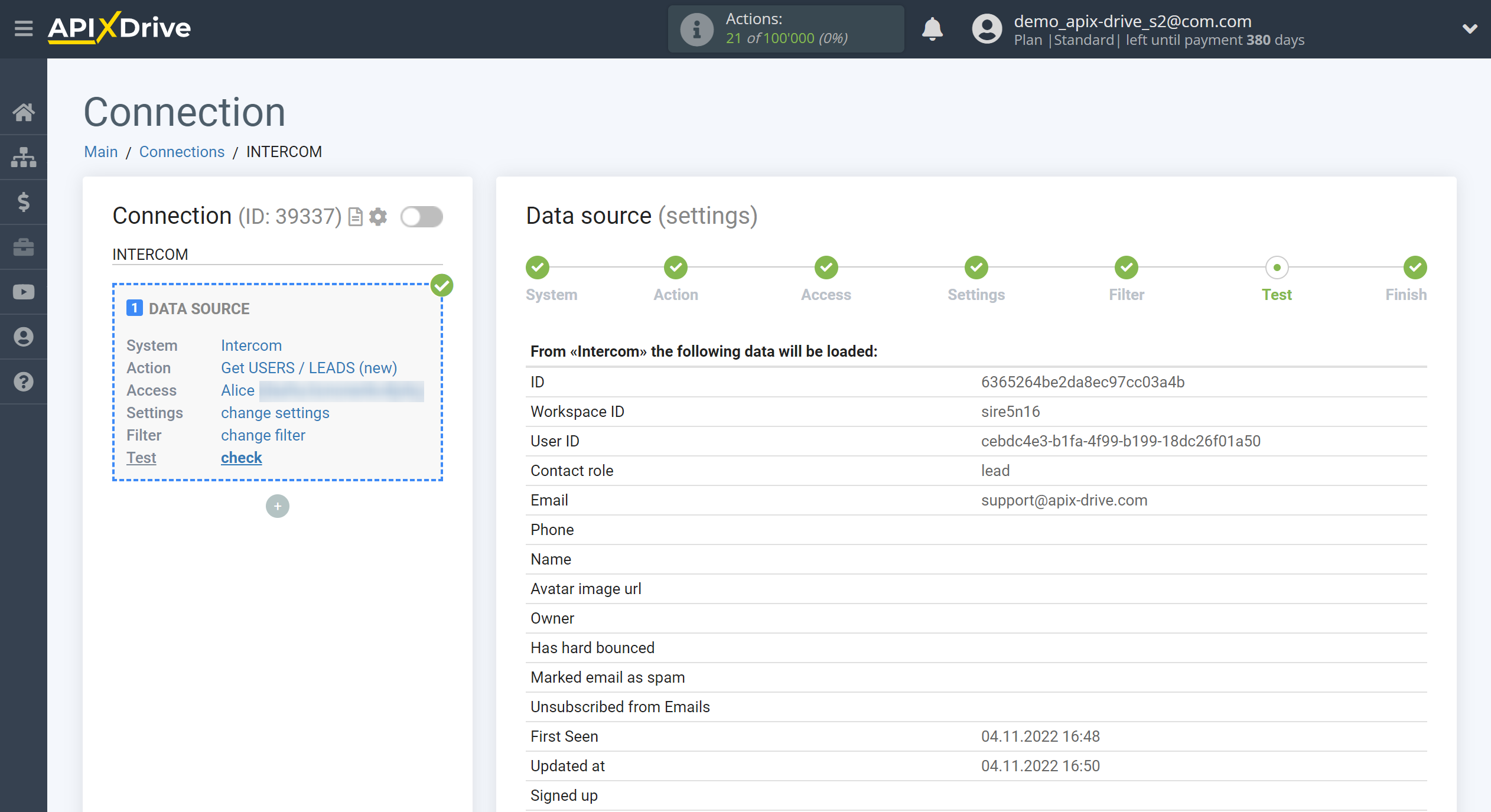
Task: Click the INTERCOM connection name field
Action: click(278, 255)
